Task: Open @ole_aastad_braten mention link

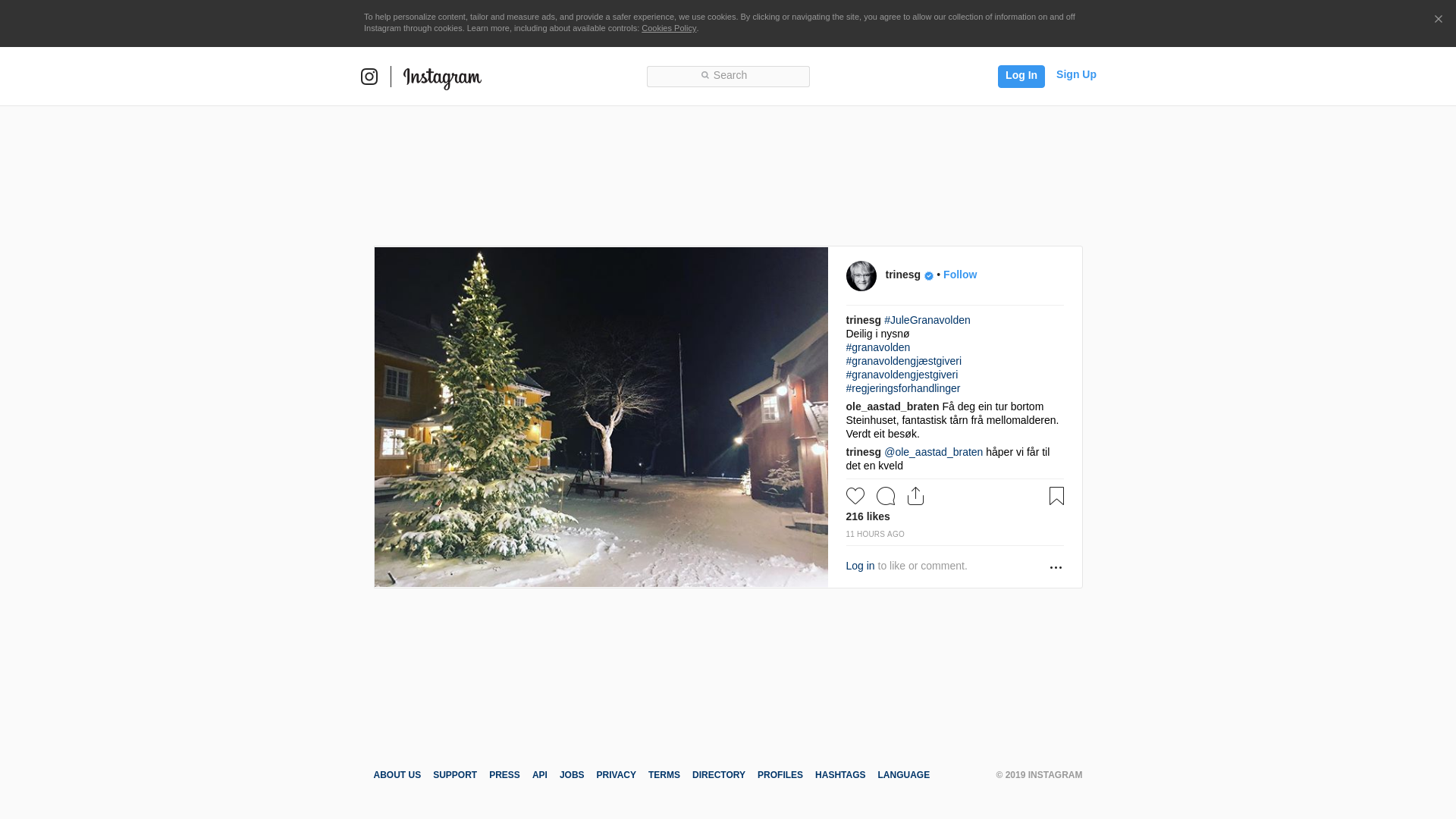Action: (x=934, y=452)
